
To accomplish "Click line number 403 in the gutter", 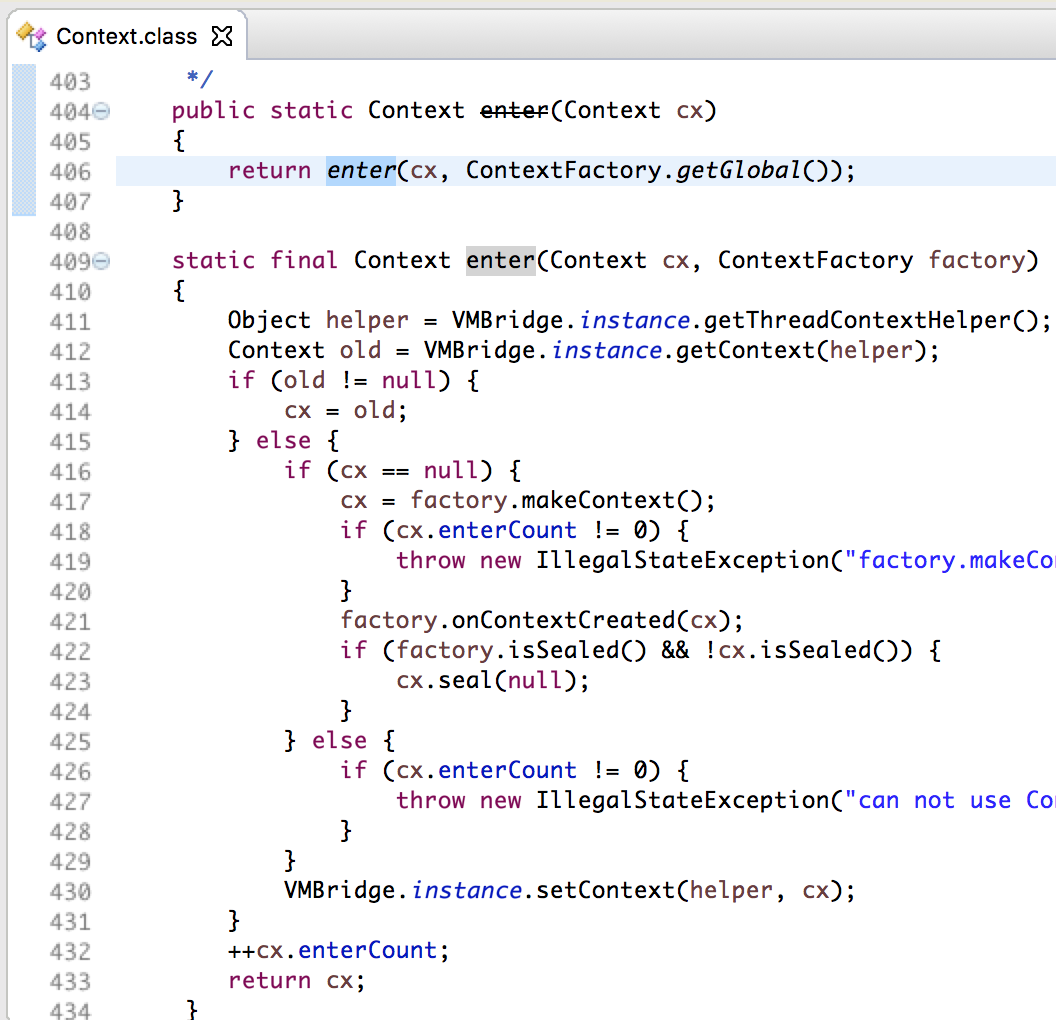I will point(70,81).
